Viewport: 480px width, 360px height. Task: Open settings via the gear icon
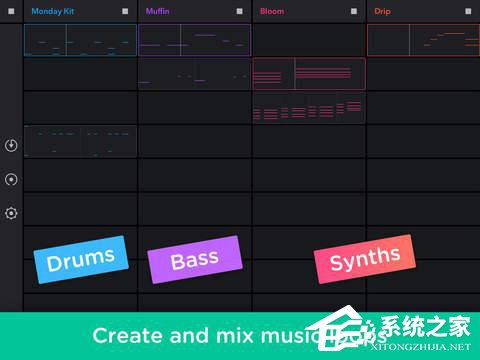tap(11, 213)
